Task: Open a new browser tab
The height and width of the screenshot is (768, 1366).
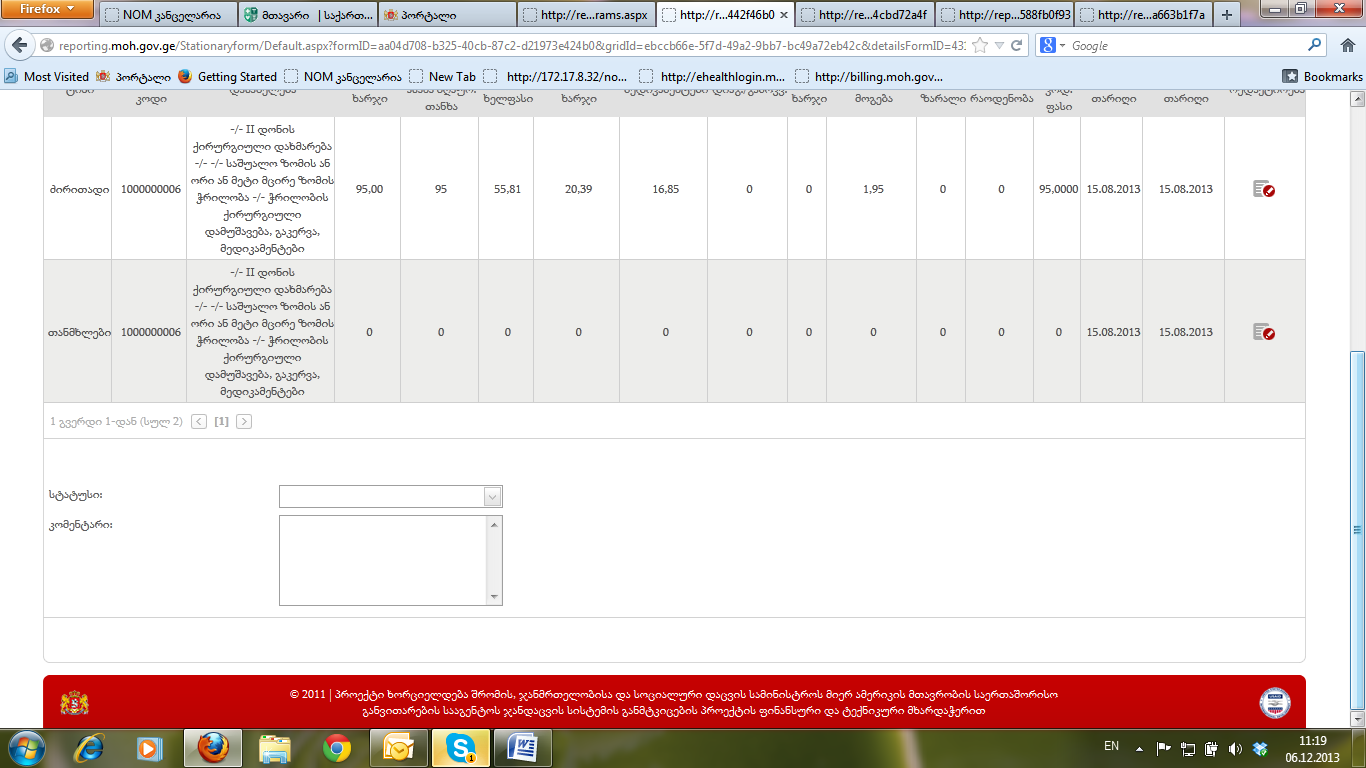Action: (x=1227, y=15)
